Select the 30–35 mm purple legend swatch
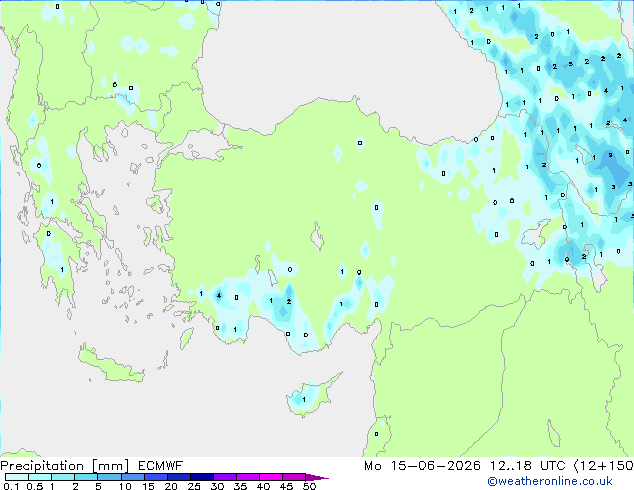The image size is (634, 490). [x=224, y=477]
